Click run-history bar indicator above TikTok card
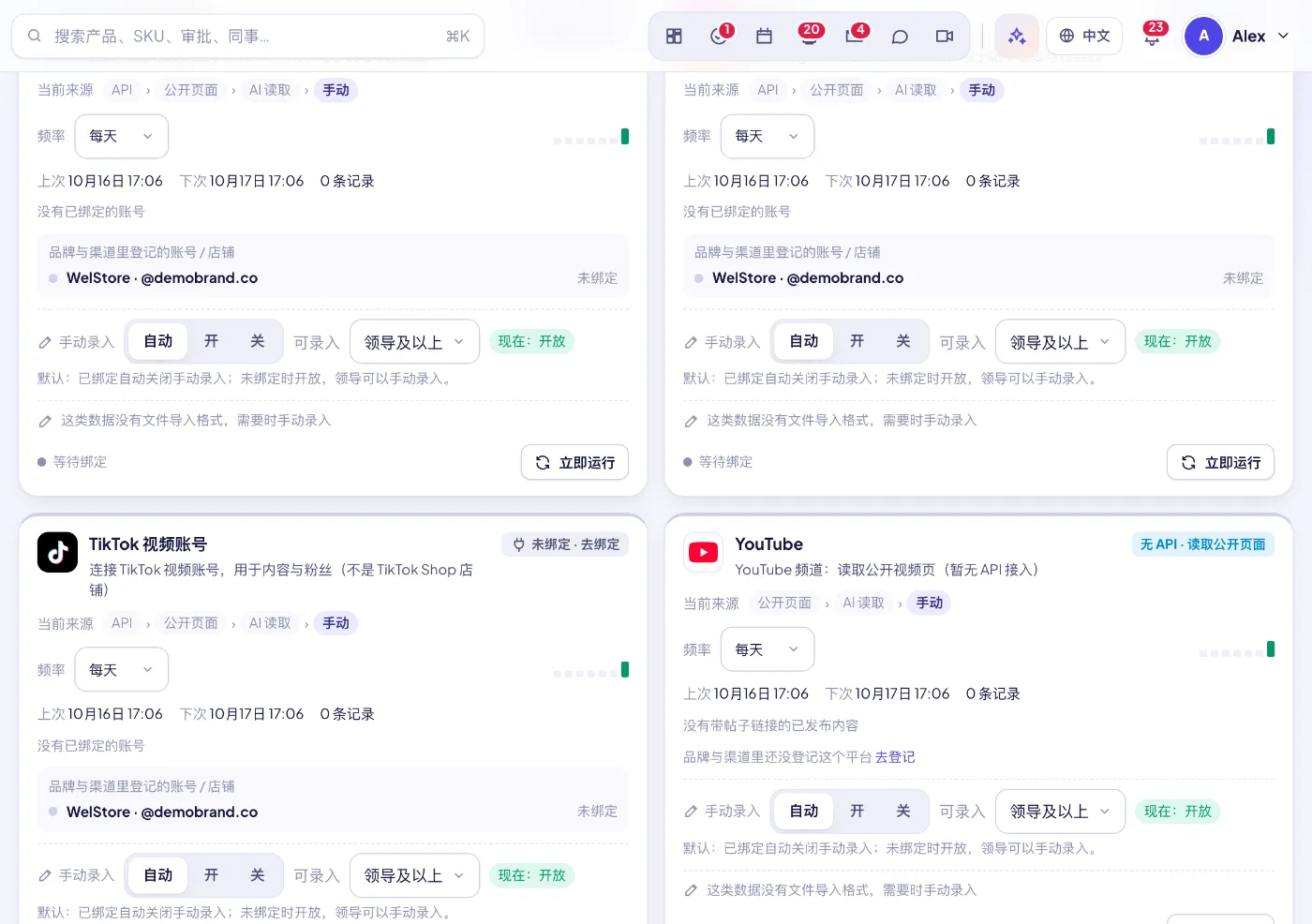Image resolution: width=1312 pixels, height=924 pixels. pyautogui.click(x=591, y=137)
